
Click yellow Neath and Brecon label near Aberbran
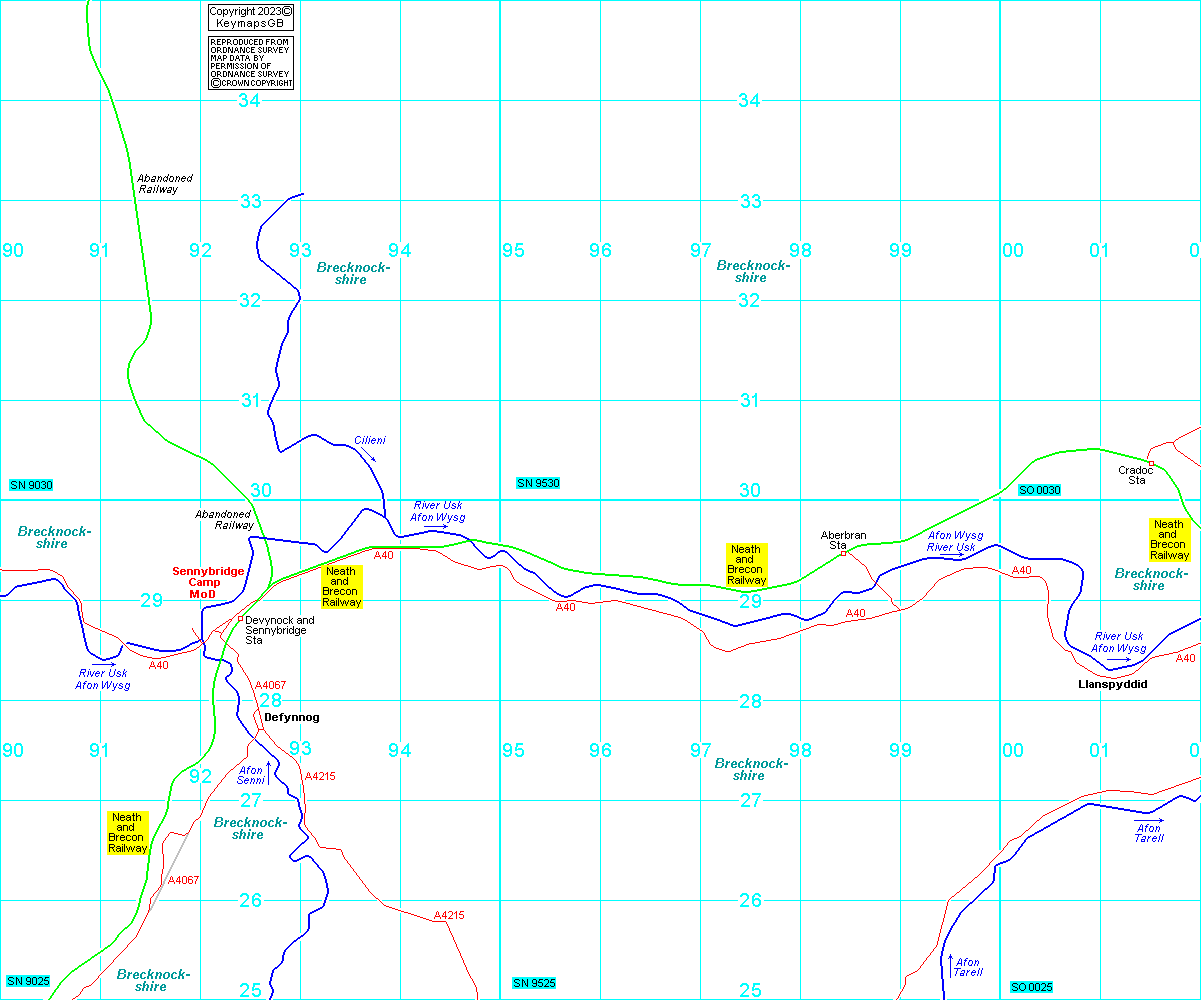click(745, 564)
